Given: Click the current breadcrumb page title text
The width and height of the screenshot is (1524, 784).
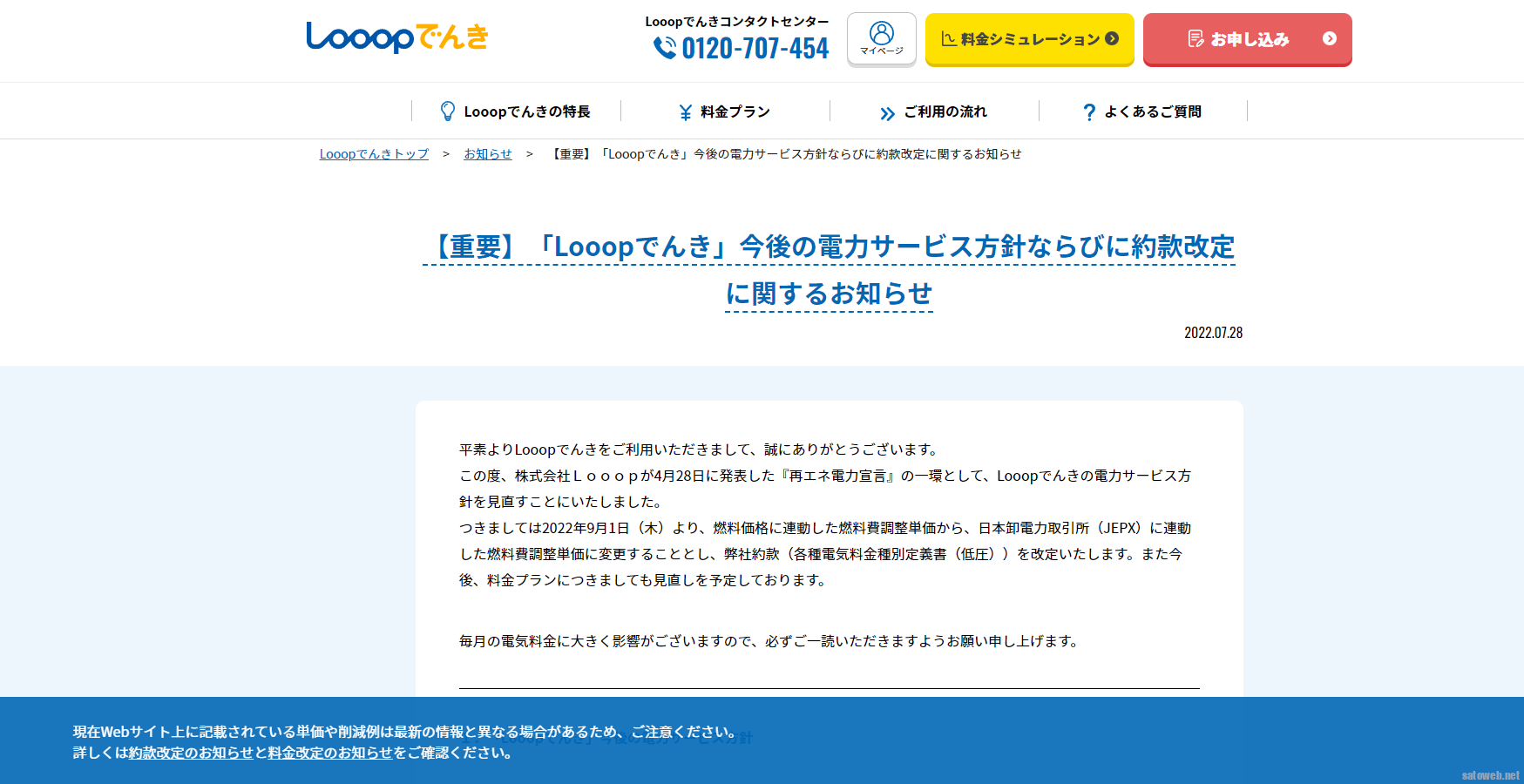Looking at the screenshot, I should pyautogui.click(x=784, y=154).
